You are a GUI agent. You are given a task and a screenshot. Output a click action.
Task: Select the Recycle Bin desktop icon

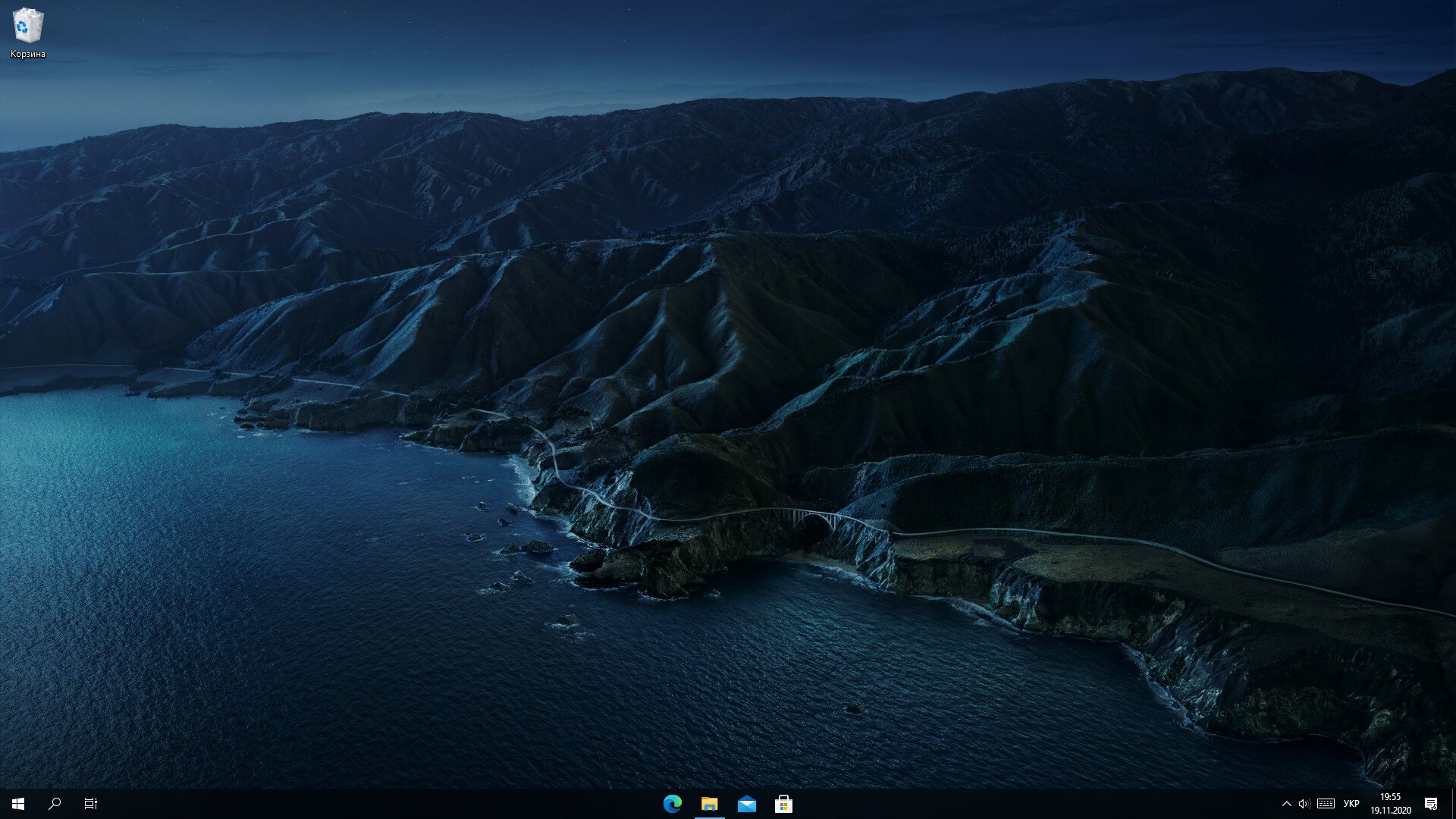coord(28,33)
